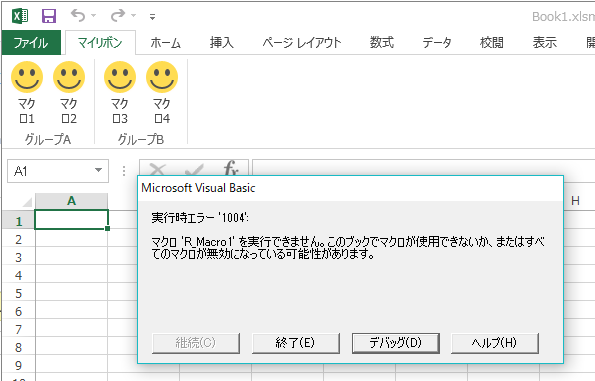Redo the last action
The height and width of the screenshot is (381, 595).
pos(118,16)
